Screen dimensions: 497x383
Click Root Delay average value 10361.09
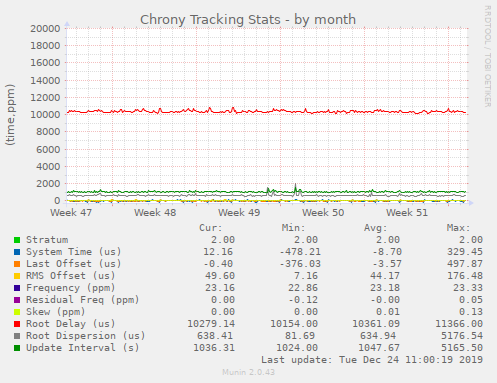tap(376, 324)
